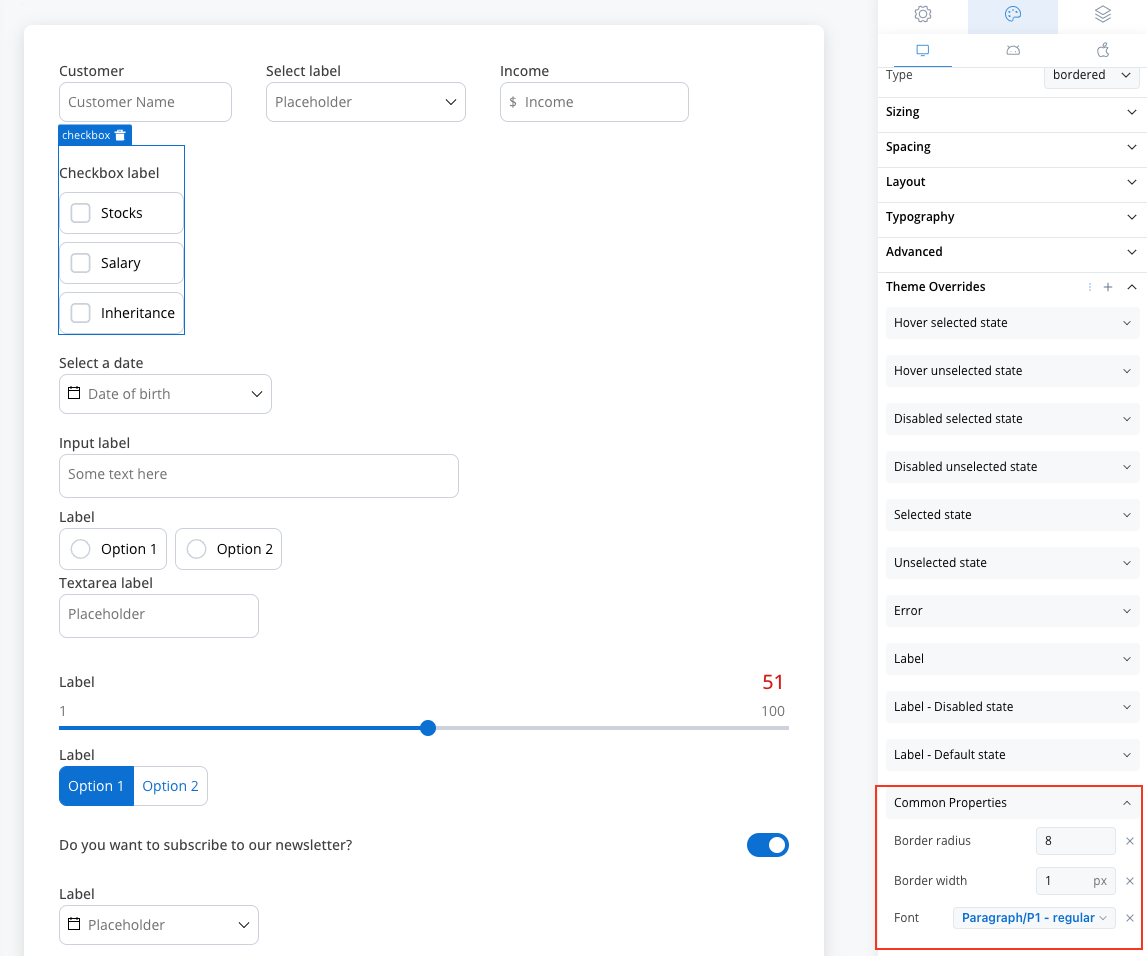Click the Income input field
The image size is (1147, 956).
pos(594,102)
